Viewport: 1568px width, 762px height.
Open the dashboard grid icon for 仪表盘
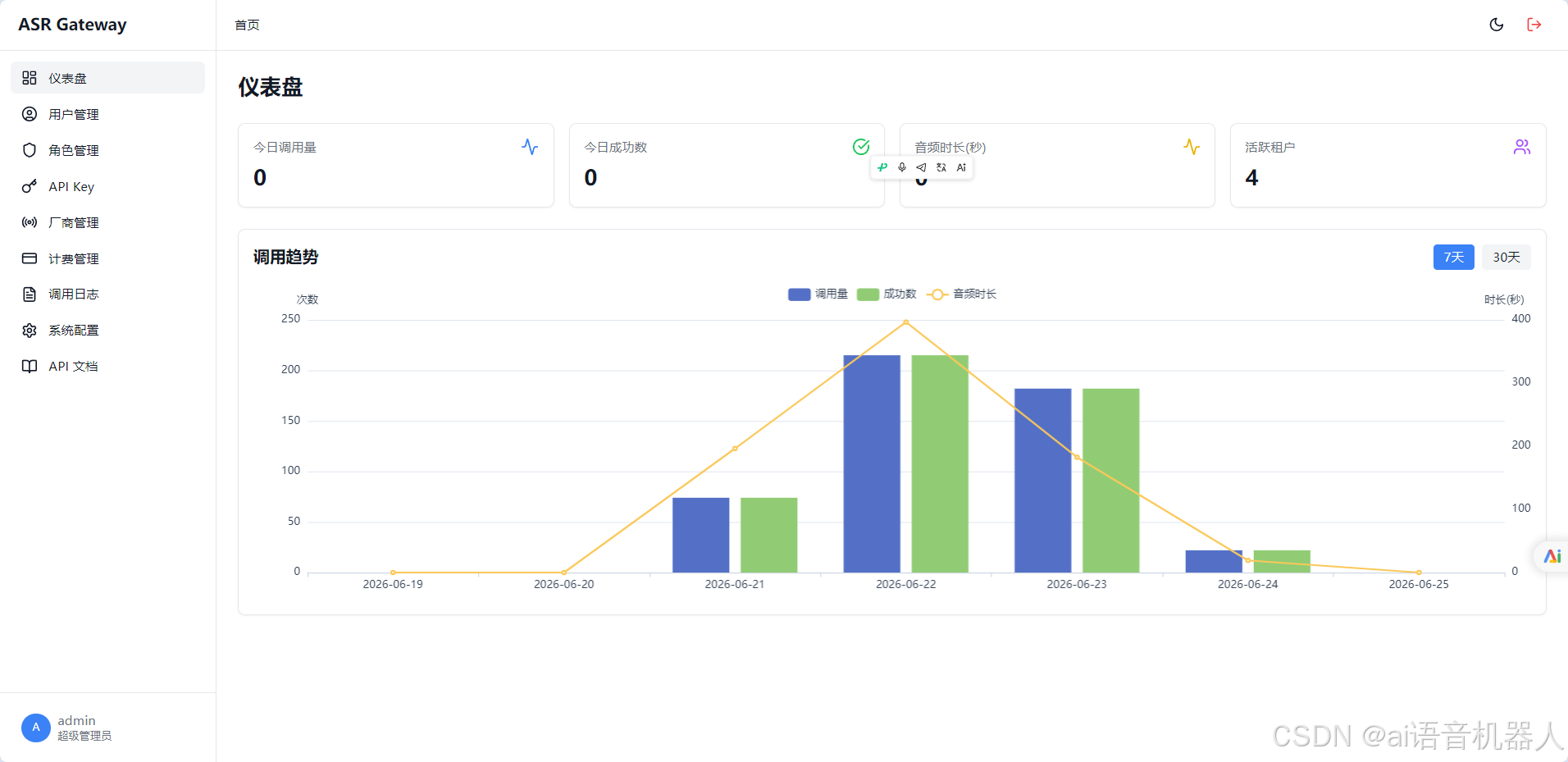[30, 78]
